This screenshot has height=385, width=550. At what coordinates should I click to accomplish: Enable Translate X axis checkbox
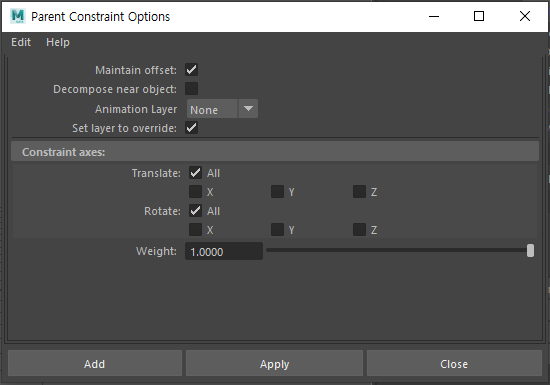pyautogui.click(x=195, y=192)
